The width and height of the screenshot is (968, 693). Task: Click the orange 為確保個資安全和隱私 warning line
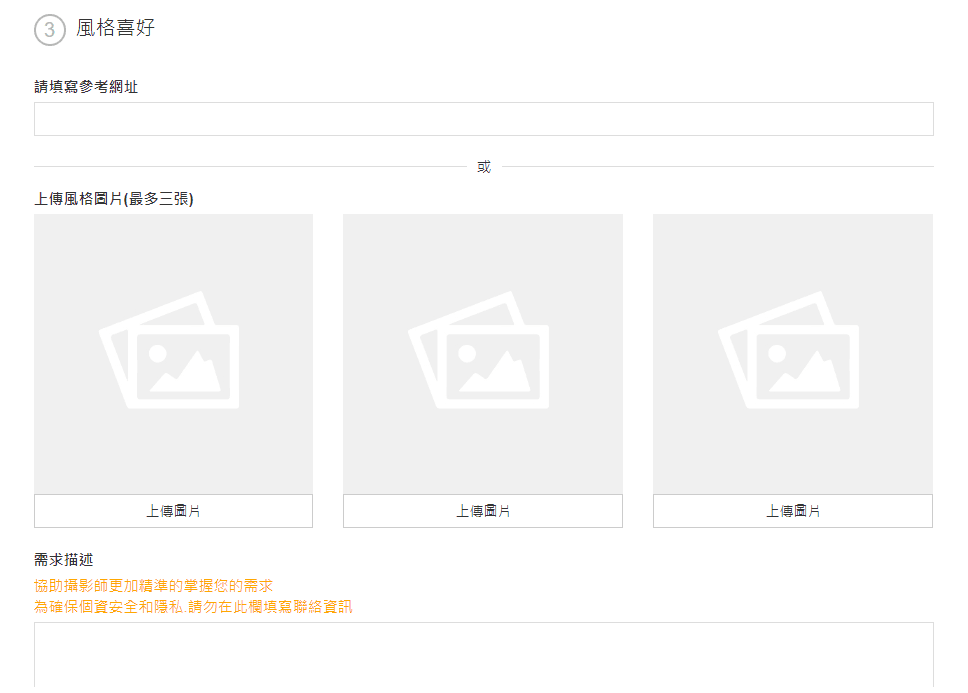(193, 607)
